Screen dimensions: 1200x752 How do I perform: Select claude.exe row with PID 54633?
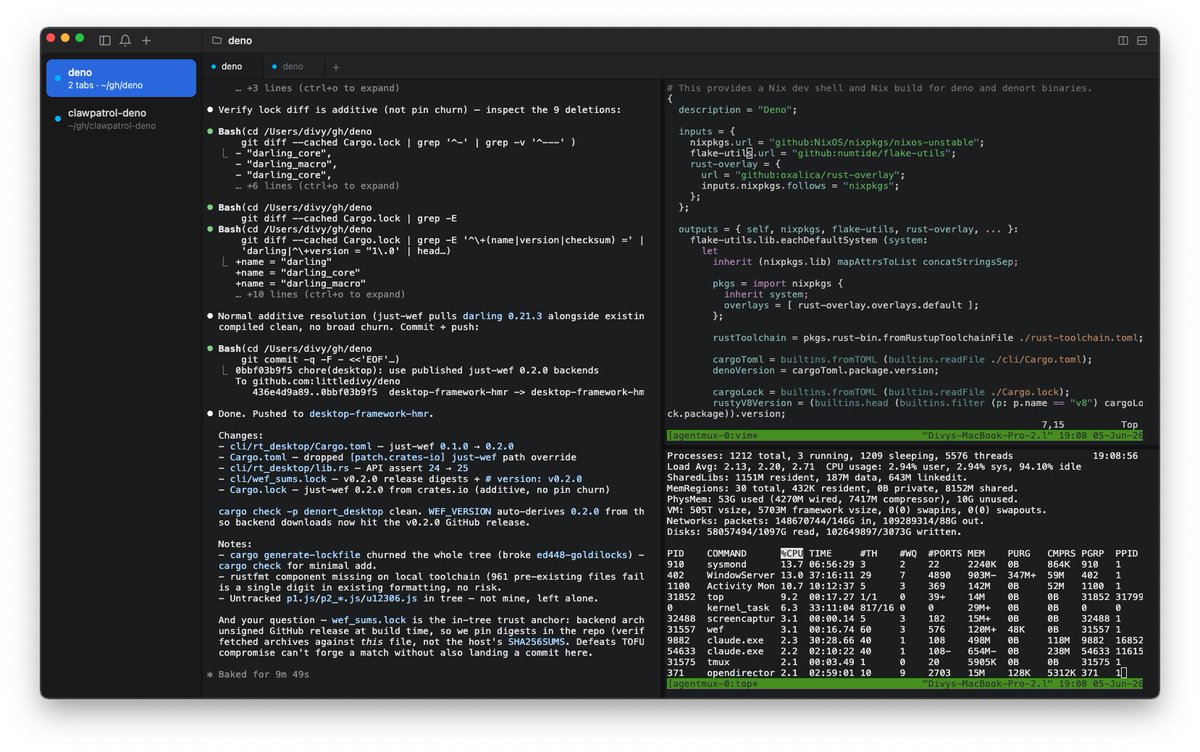[x=906, y=651]
